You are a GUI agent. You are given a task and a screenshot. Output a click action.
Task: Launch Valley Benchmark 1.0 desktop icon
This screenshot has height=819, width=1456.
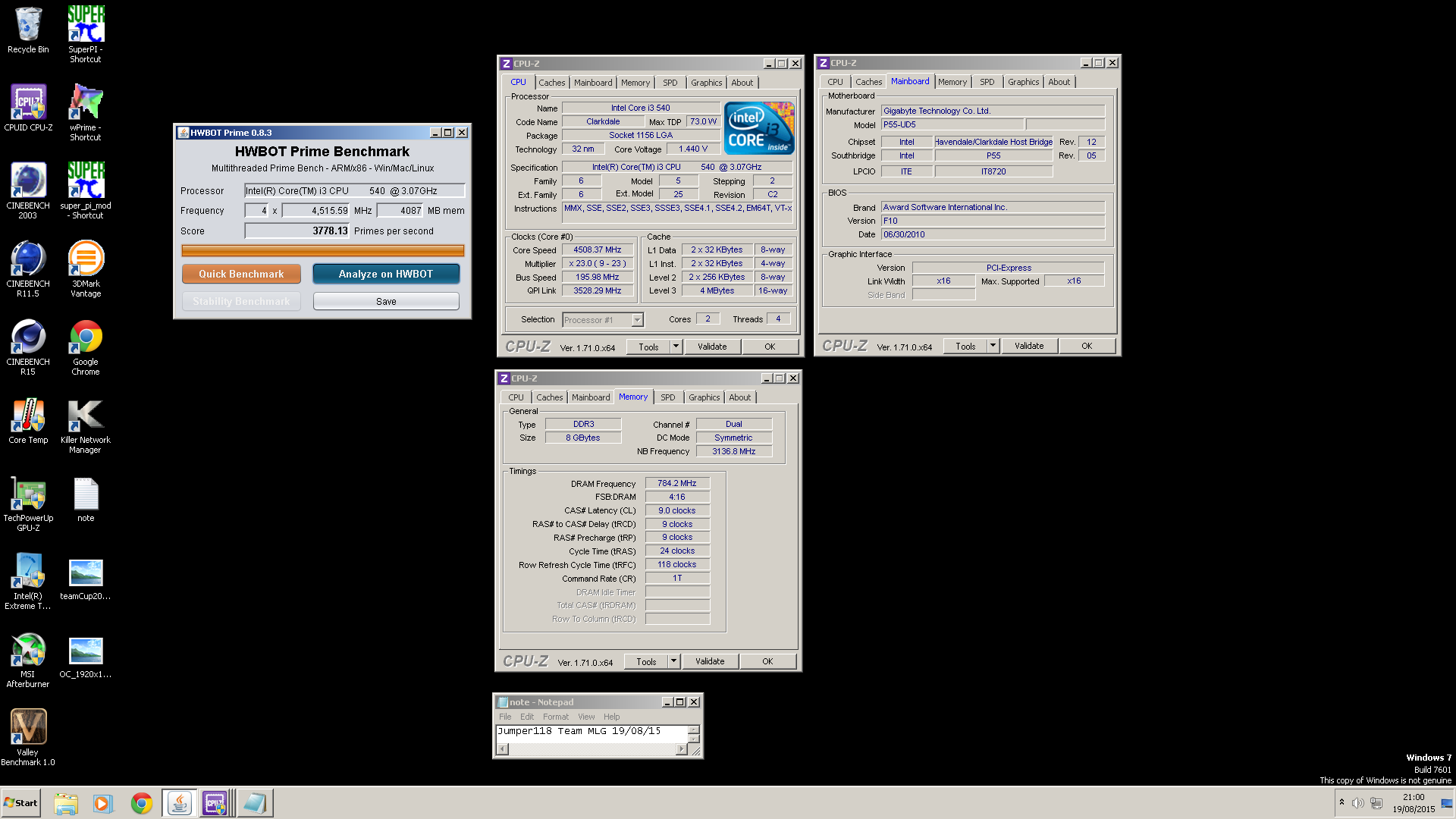(28, 737)
